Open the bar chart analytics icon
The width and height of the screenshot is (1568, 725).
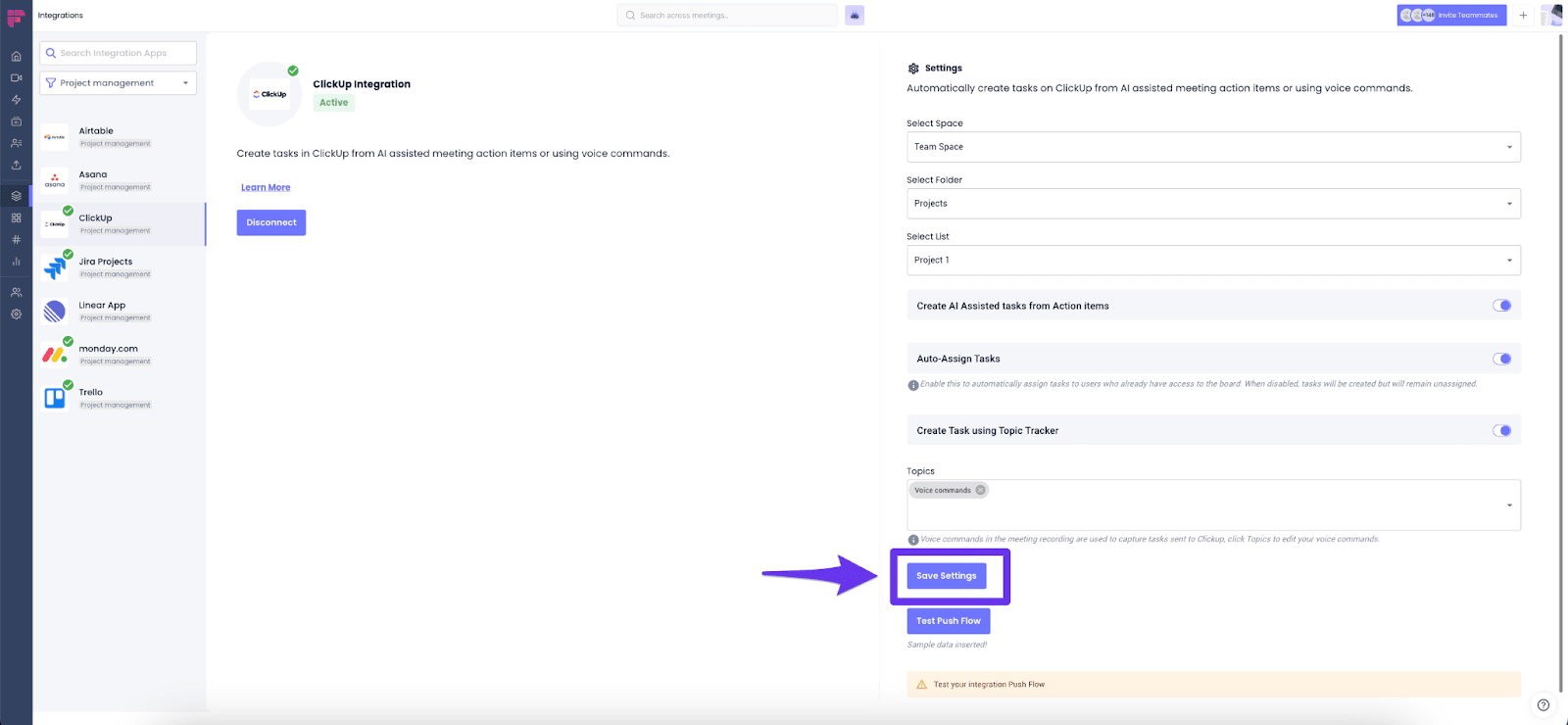pyautogui.click(x=16, y=262)
